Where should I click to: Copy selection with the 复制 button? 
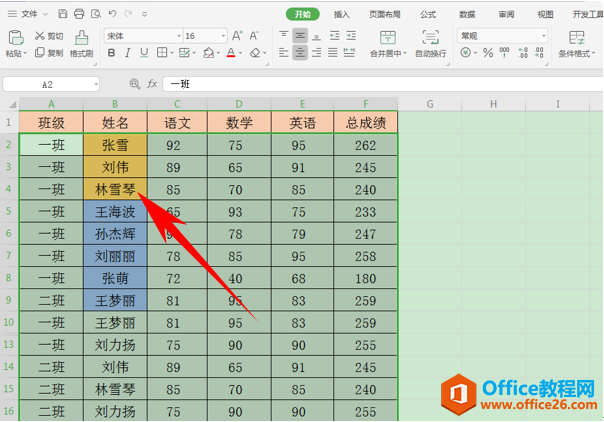(49, 53)
